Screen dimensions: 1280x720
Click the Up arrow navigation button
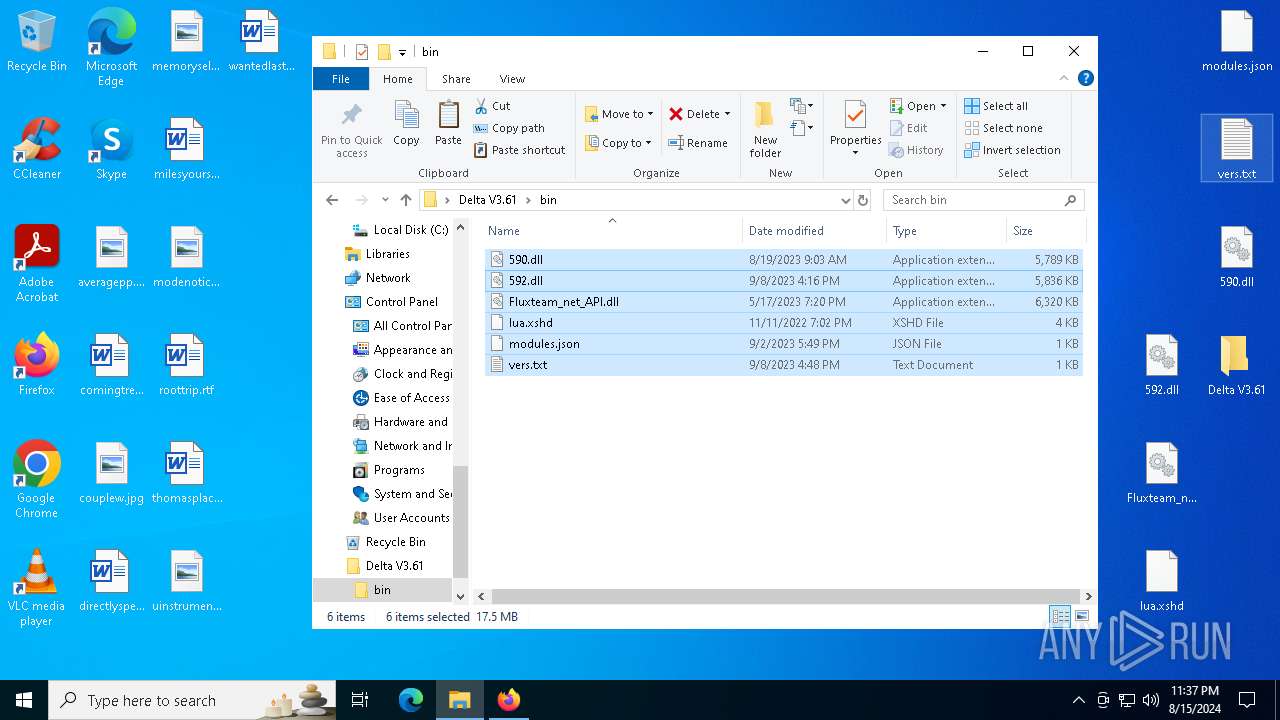pyautogui.click(x=406, y=200)
